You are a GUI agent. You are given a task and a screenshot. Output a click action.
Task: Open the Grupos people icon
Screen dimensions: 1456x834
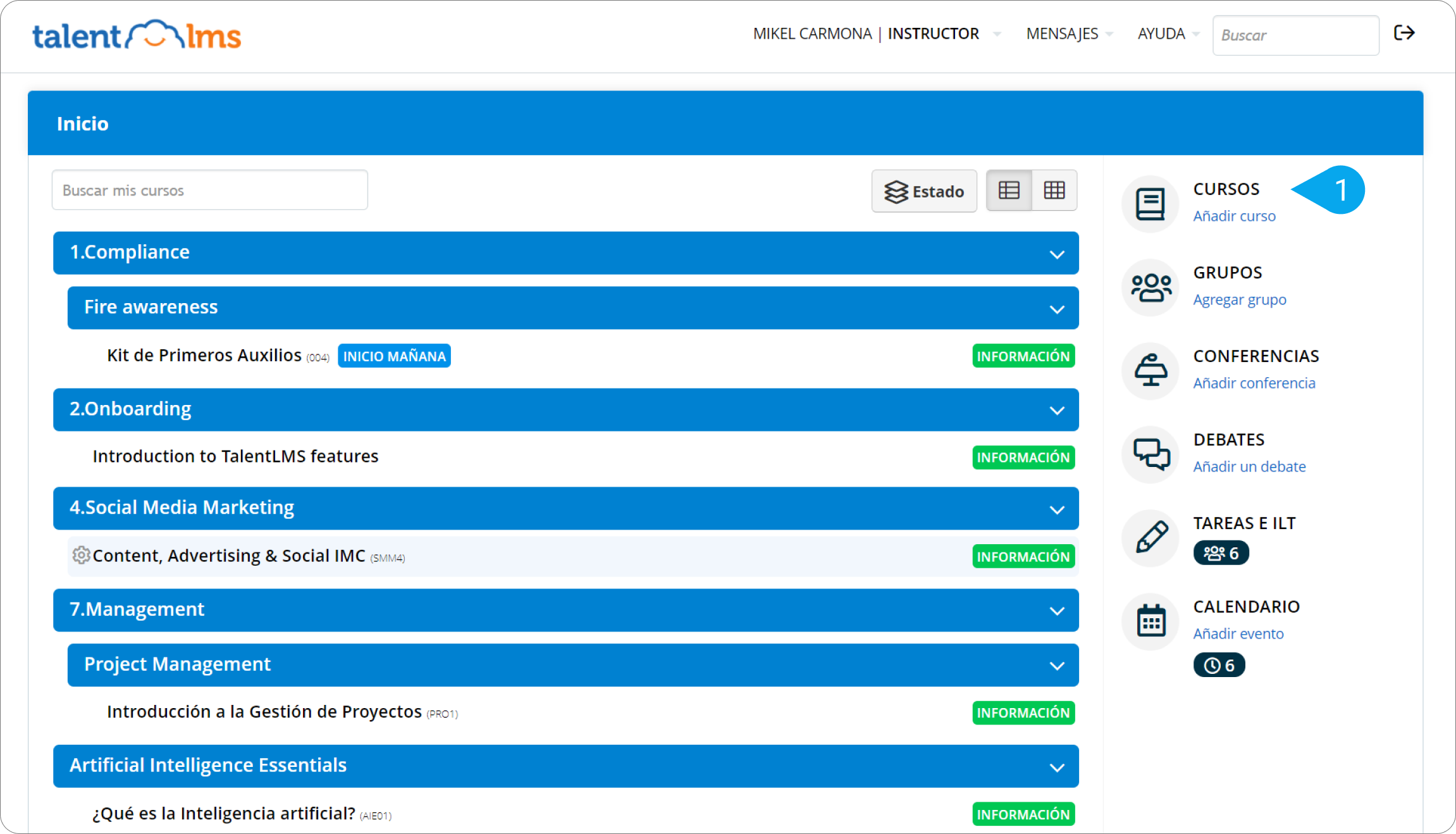coord(1151,287)
